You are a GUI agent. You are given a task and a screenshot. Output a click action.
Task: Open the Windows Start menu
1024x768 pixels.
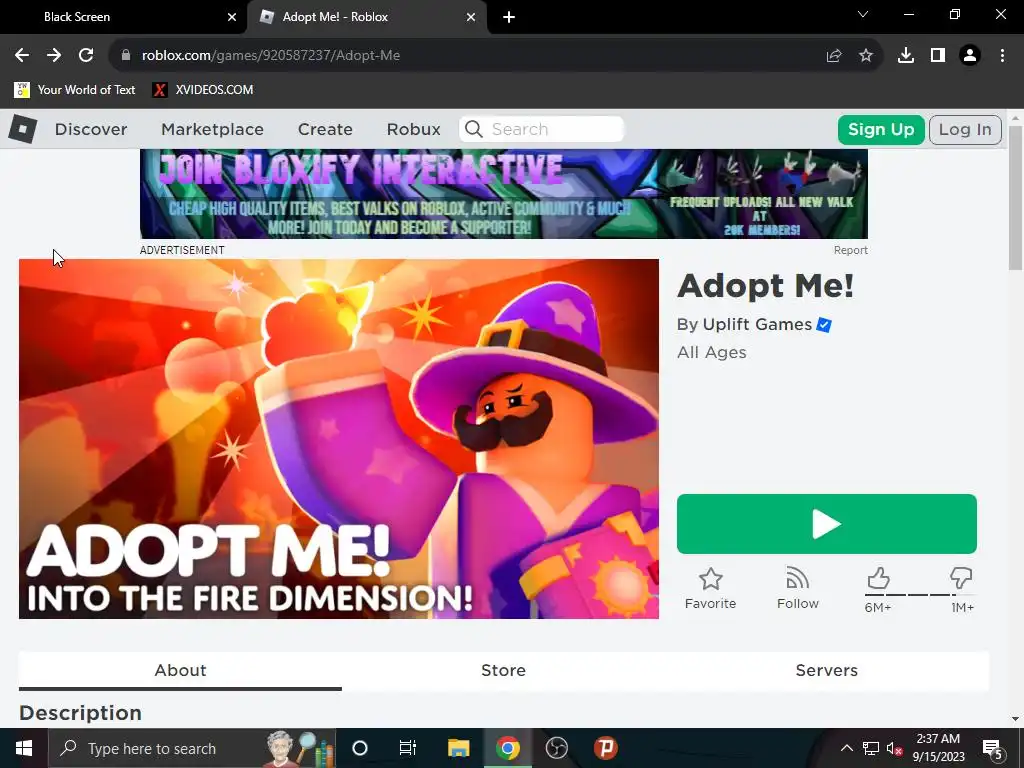click(24, 748)
